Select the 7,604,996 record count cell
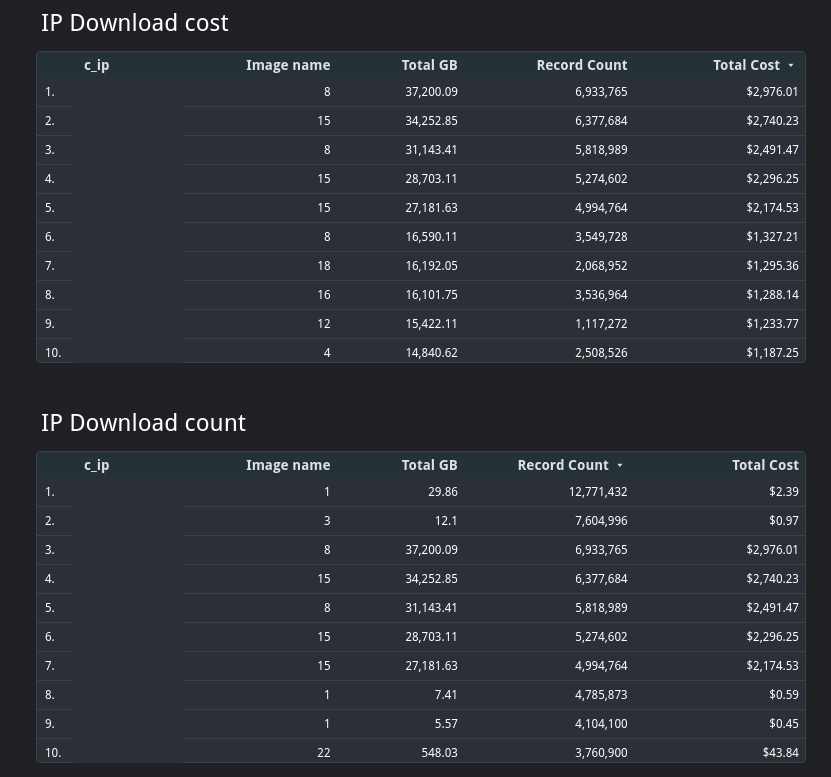 (x=601, y=521)
